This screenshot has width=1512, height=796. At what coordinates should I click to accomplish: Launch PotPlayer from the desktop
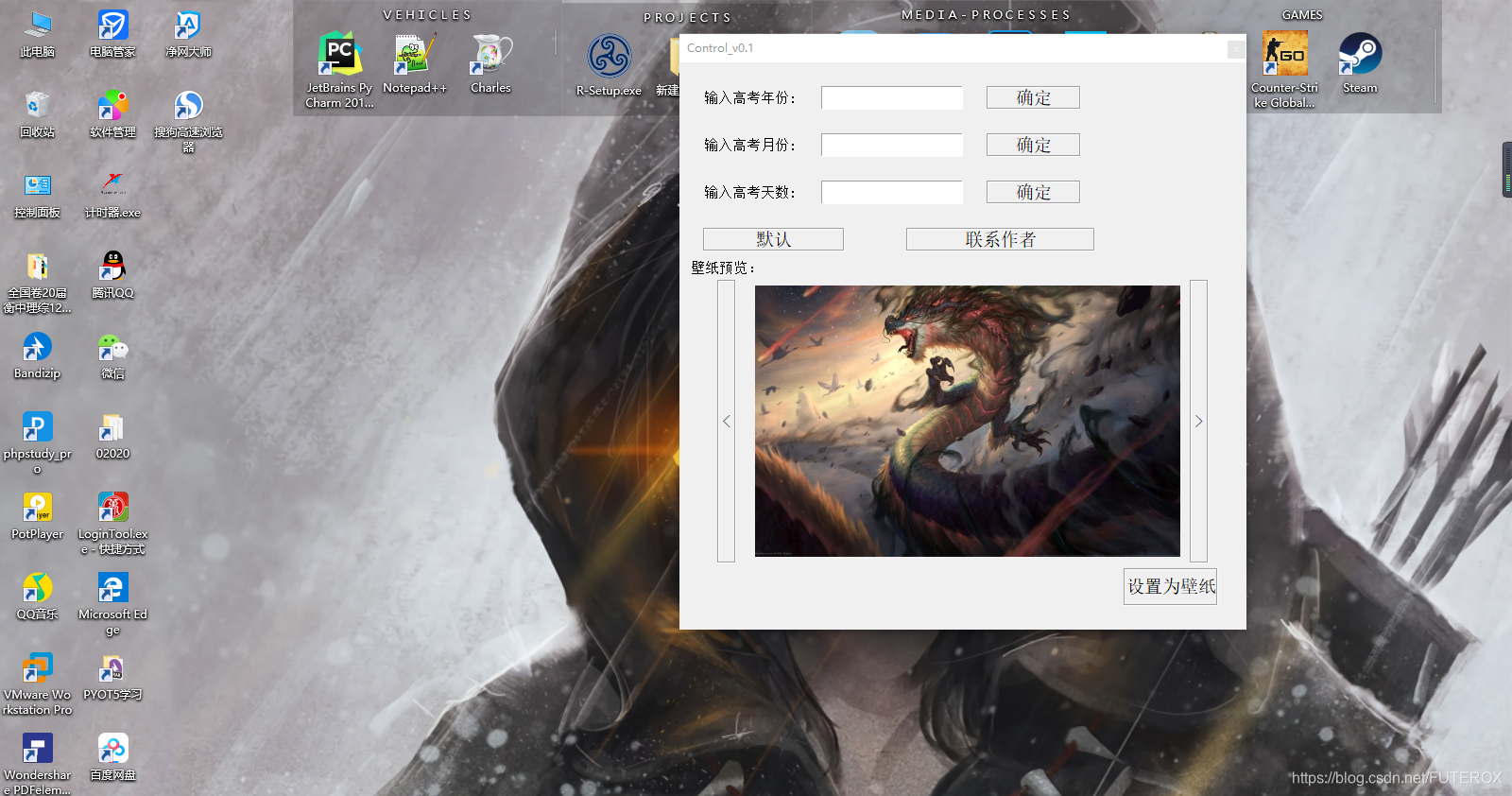click(37, 516)
